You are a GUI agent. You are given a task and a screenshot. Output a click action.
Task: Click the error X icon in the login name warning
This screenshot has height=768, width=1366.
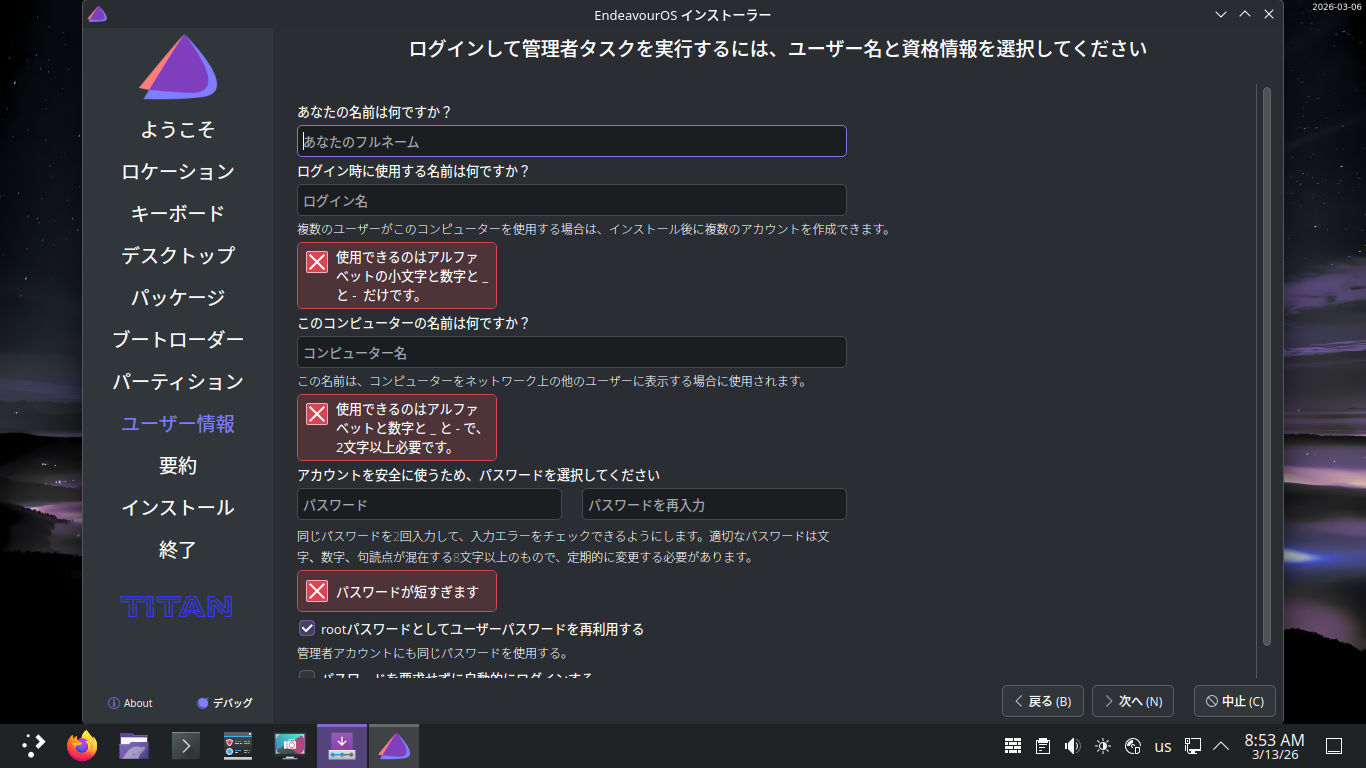317,262
